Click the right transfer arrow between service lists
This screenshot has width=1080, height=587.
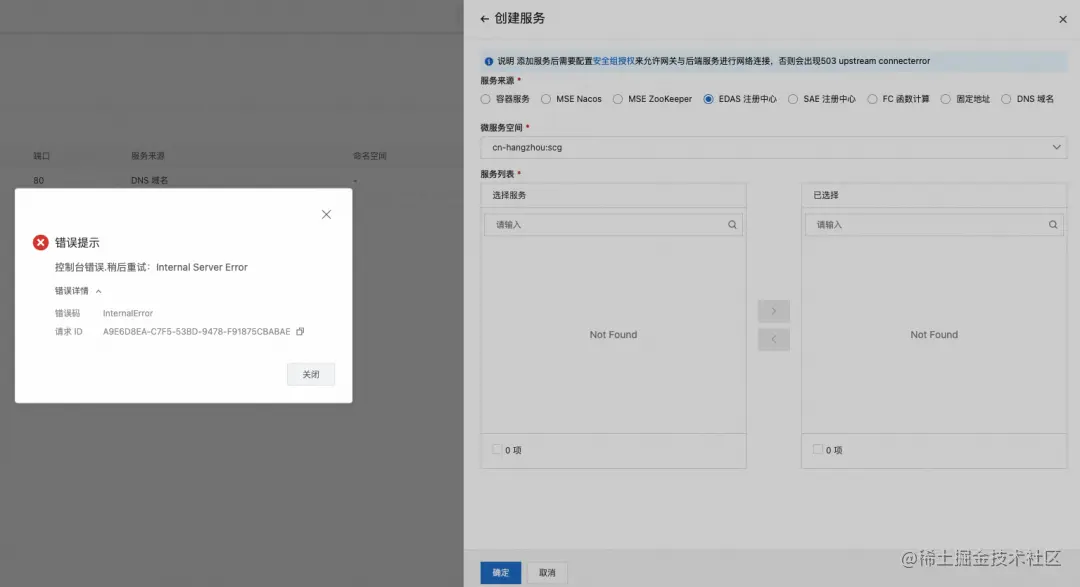pyautogui.click(x=775, y=310)
